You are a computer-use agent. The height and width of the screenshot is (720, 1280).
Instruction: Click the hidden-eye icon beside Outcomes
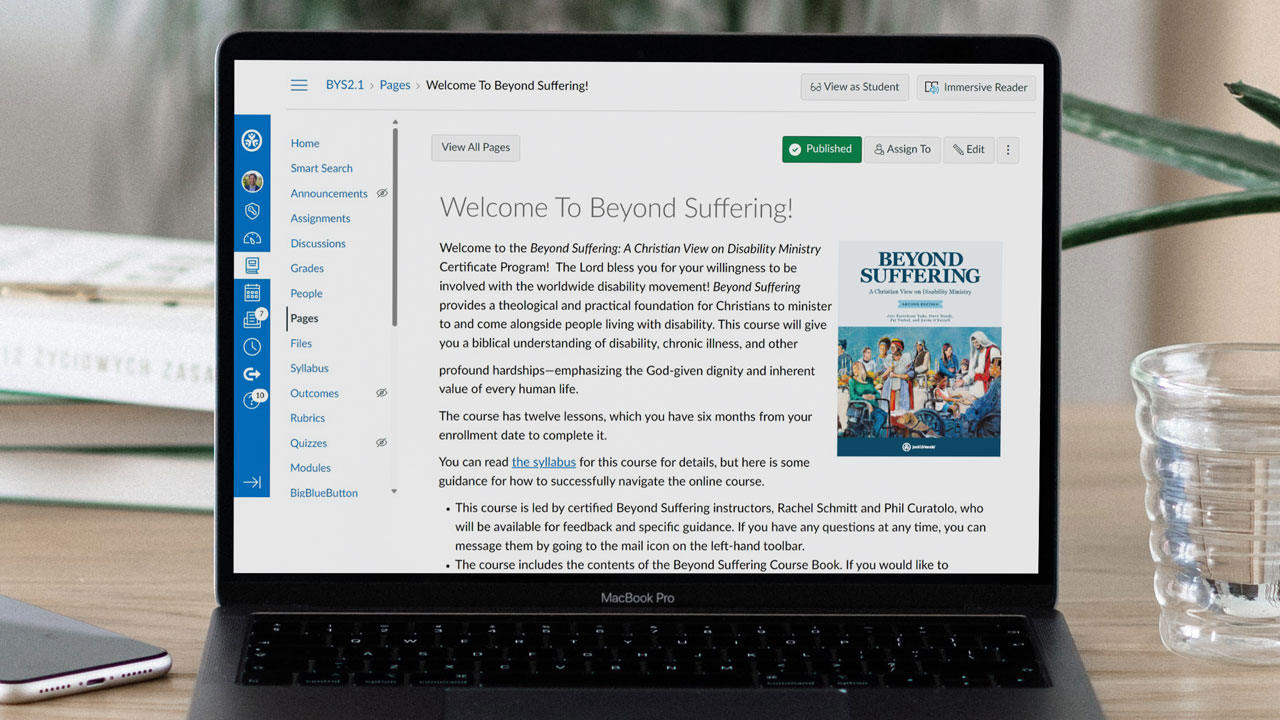pyautogui.click(x=381, y=393)
